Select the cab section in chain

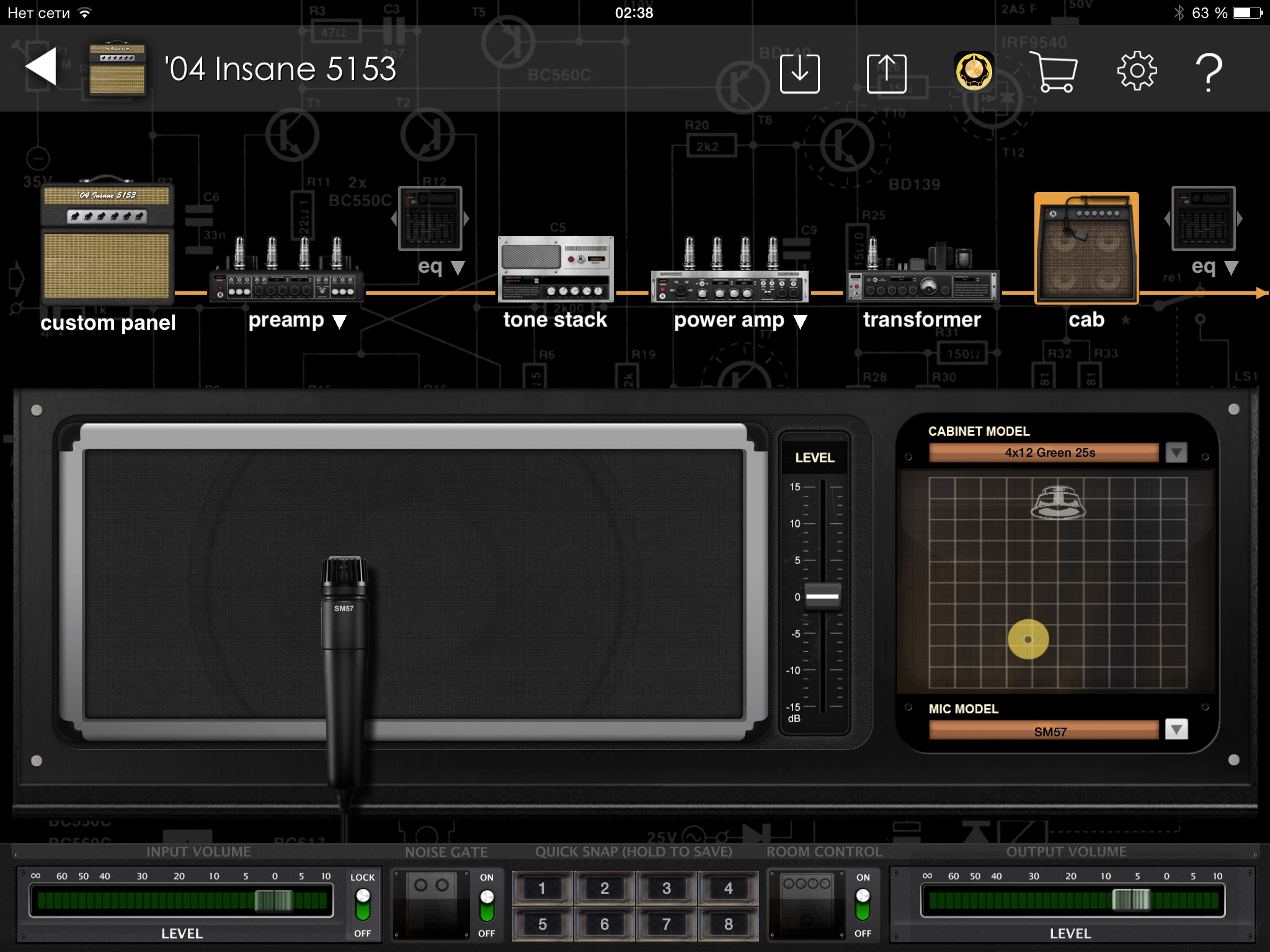(x=1086, y=249)
